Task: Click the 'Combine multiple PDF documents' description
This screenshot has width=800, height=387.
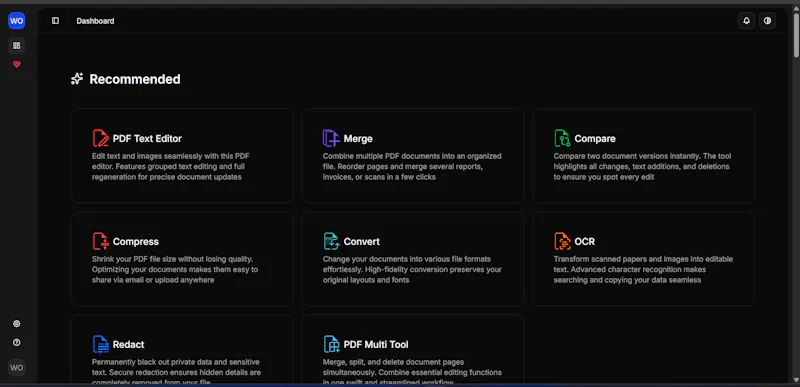Action: 412,167
